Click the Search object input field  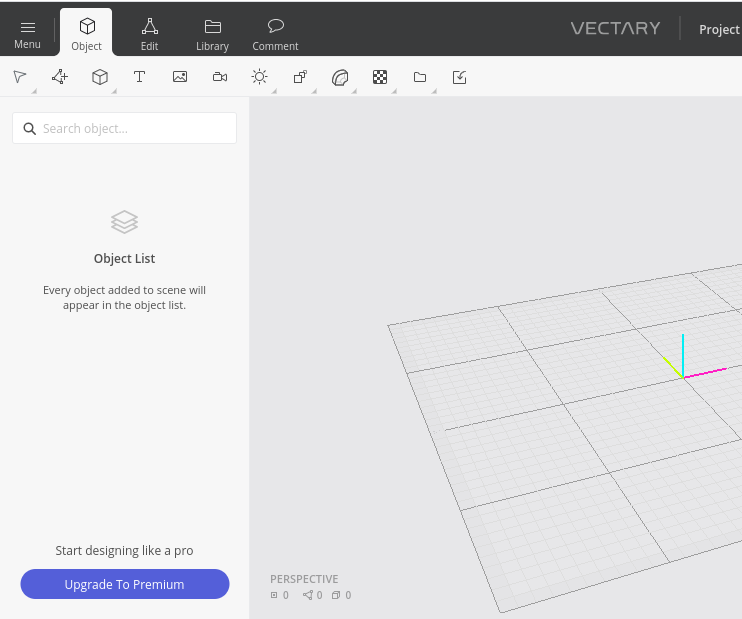pos(125,128)
